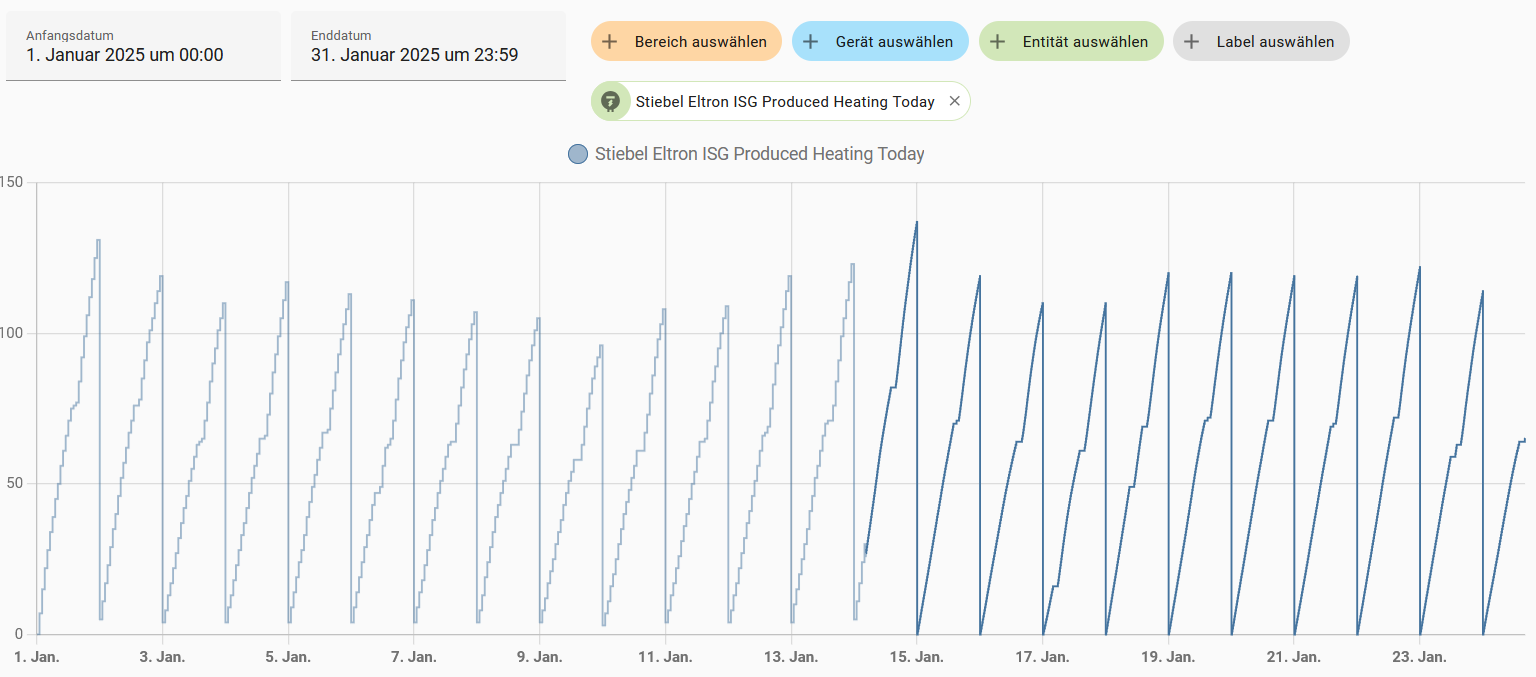Toggle series via legend text Stiebel Eltron ISG

[x=759, y=154]
